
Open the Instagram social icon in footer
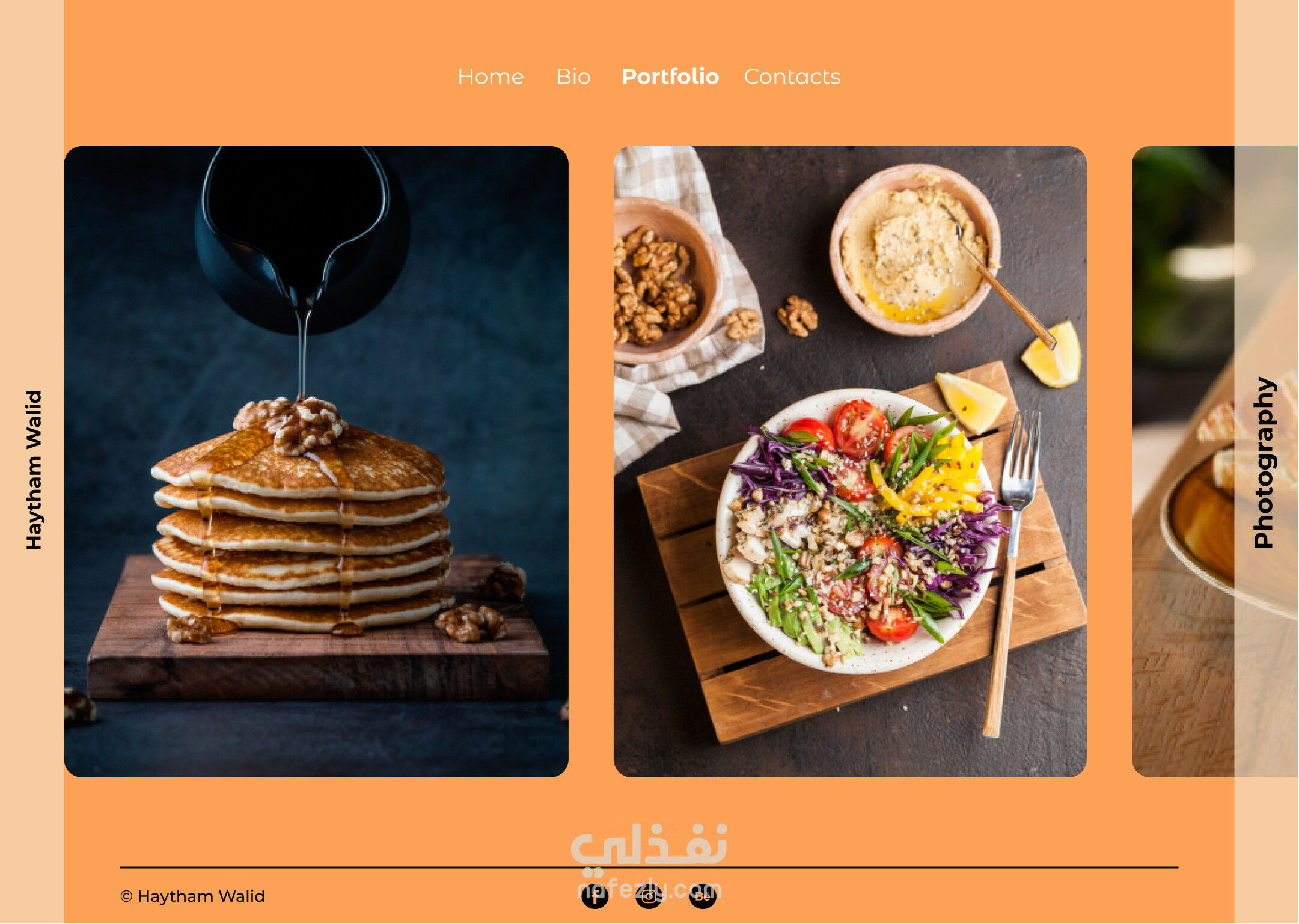(x=649, y=896)
